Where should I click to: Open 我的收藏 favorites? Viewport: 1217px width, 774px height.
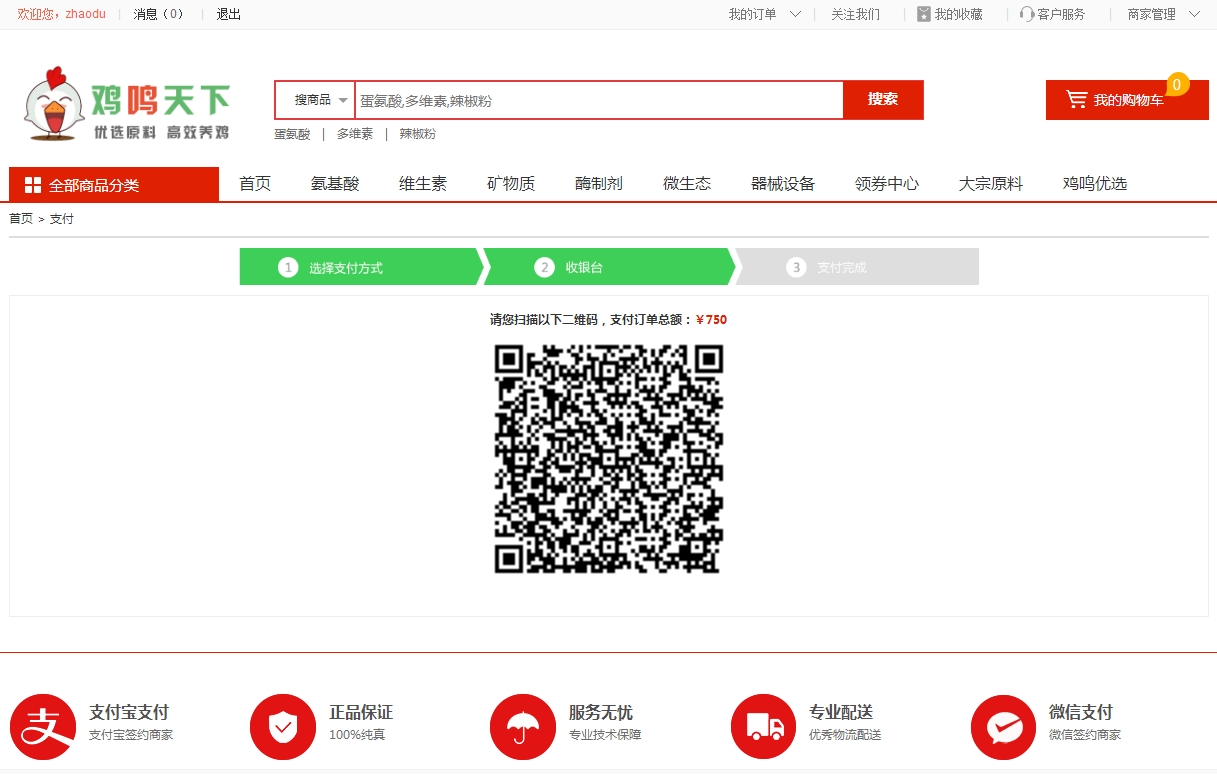950,14
